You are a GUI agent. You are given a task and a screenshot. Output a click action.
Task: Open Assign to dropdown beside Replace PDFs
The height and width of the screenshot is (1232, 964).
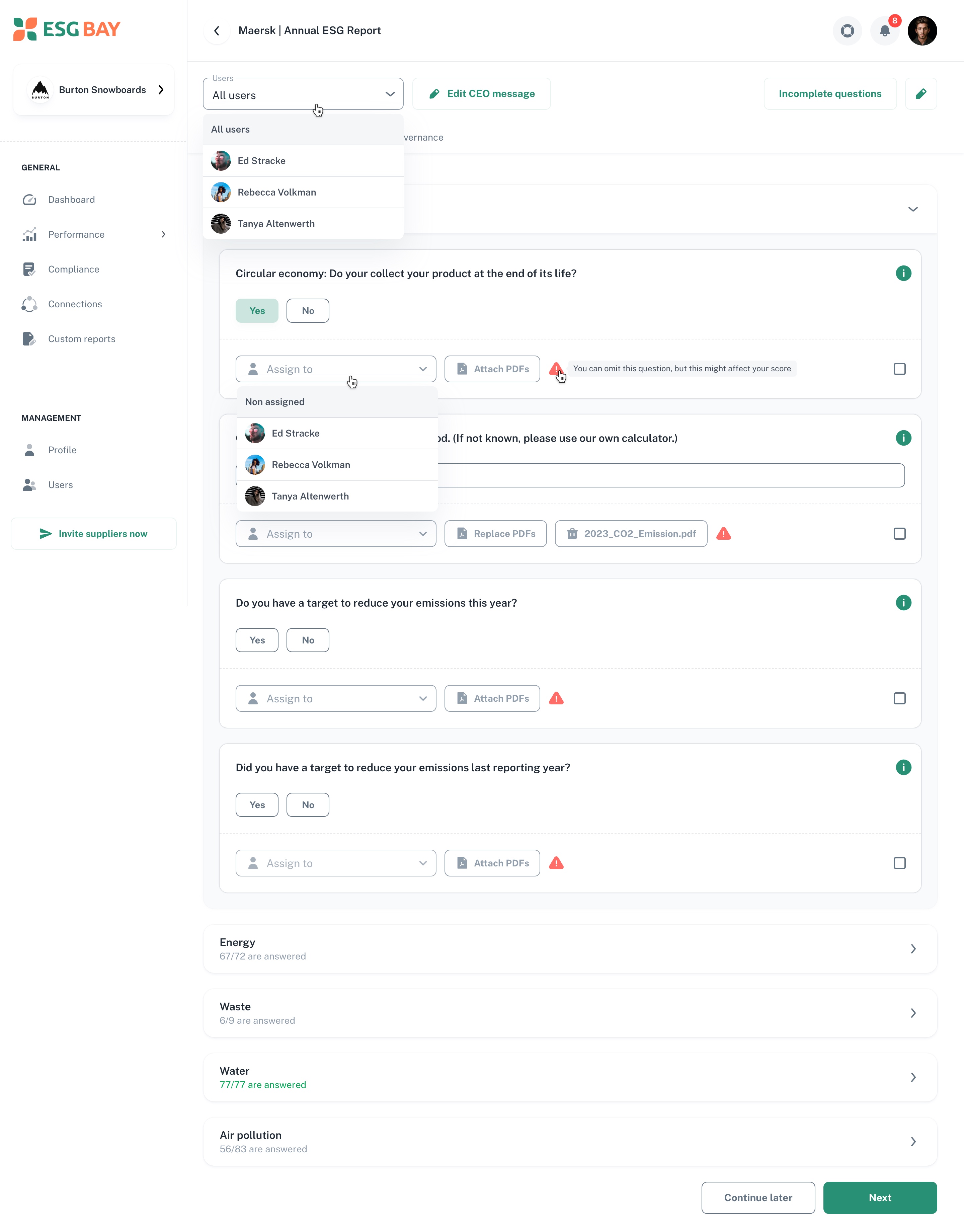click(336, 534)
